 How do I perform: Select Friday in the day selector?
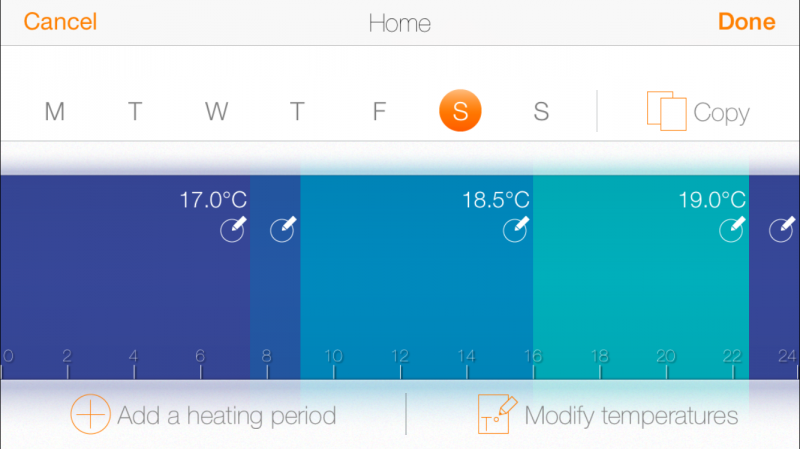379,111
